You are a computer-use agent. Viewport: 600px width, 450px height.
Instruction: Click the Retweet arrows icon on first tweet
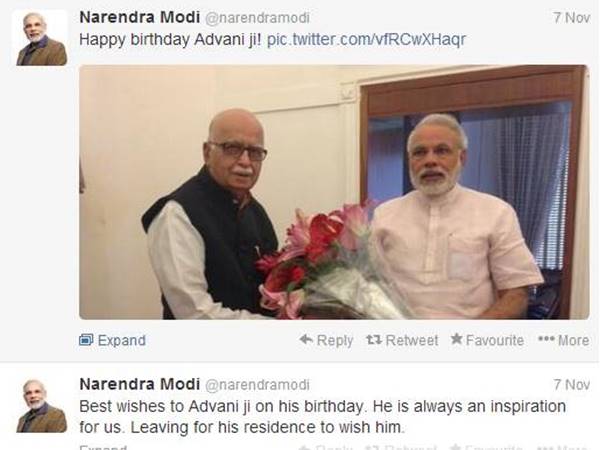pos(374,339)
